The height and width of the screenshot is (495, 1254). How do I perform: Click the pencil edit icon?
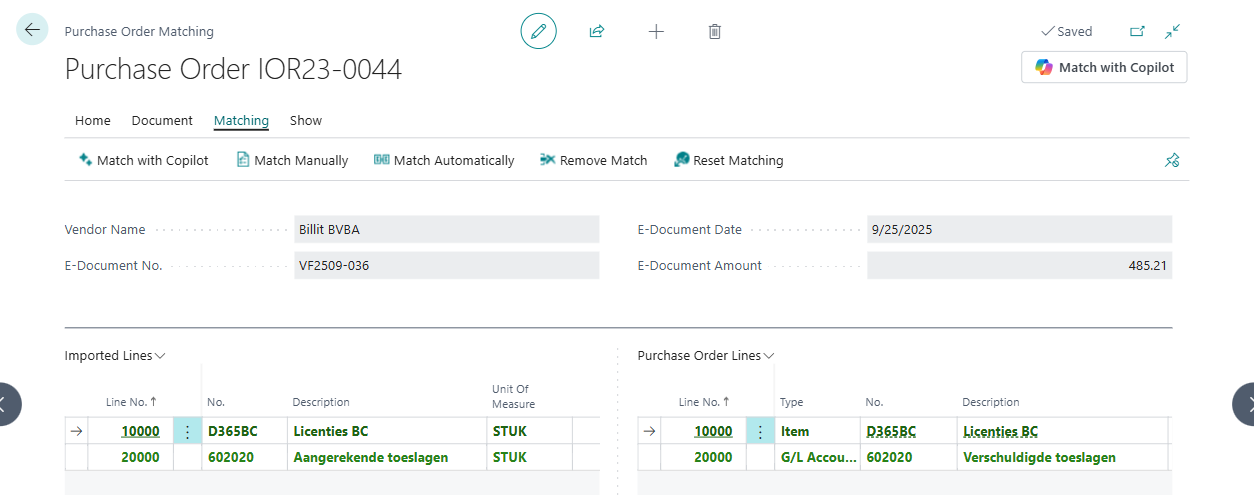[x=538, y=31]
